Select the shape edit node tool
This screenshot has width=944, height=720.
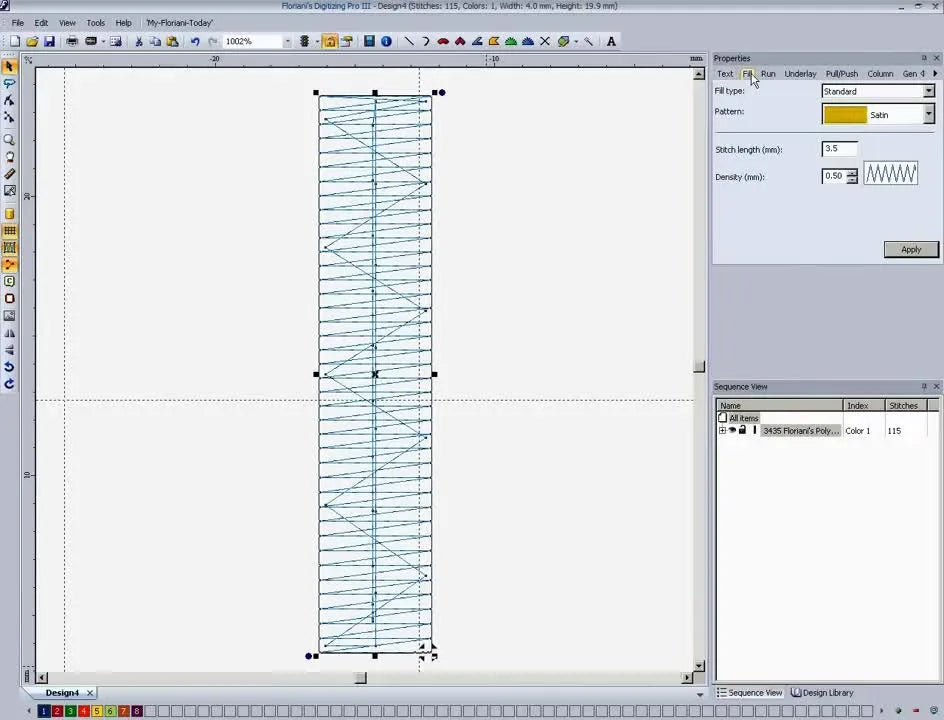9,100
